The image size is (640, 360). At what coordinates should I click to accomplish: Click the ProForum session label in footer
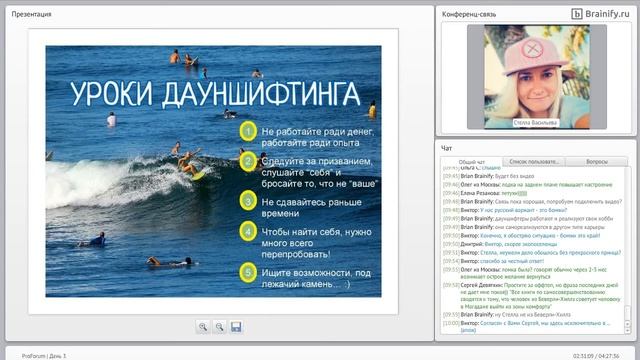point(44,356)
